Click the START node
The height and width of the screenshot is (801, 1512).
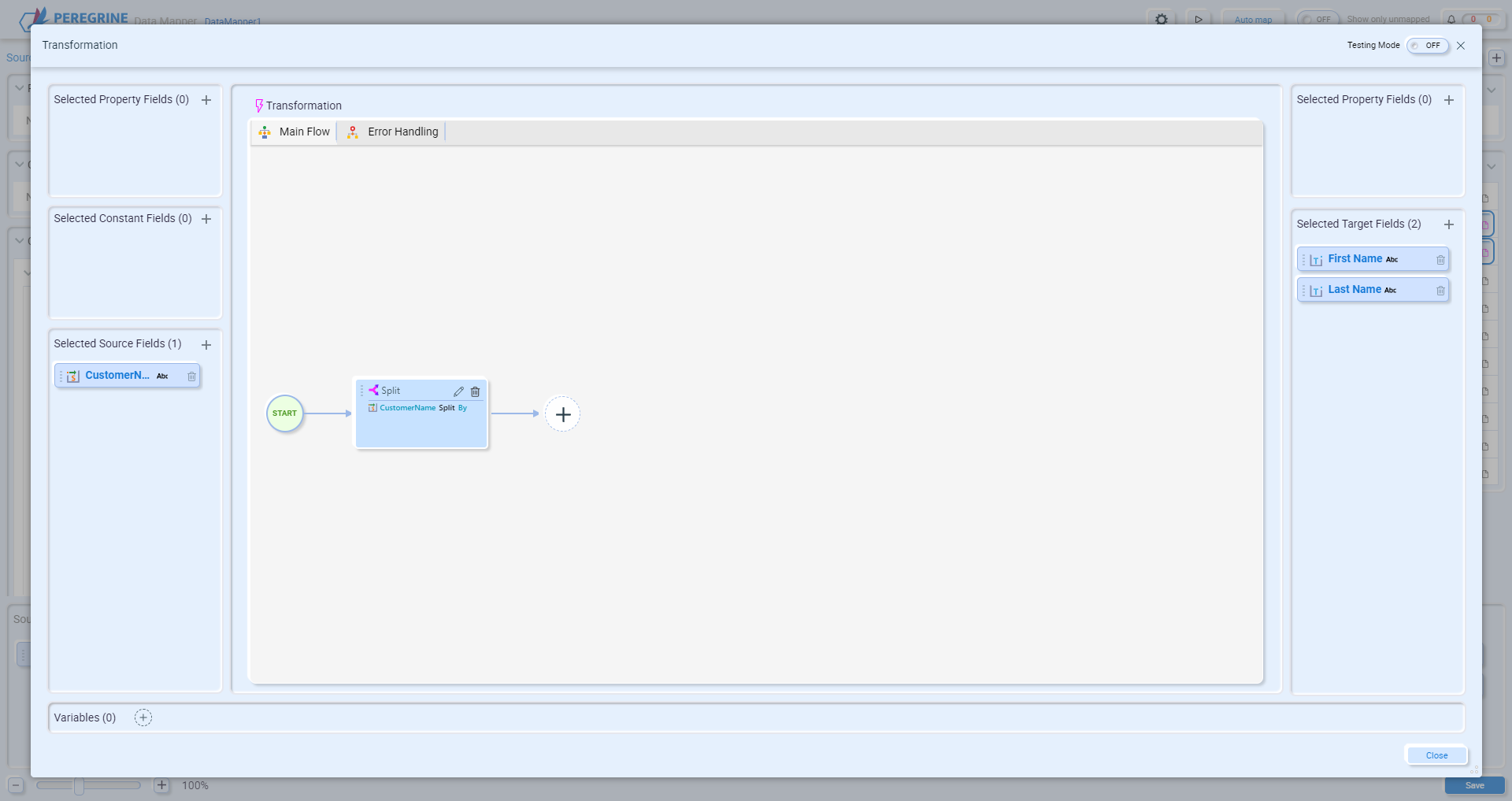click(285, 413)
